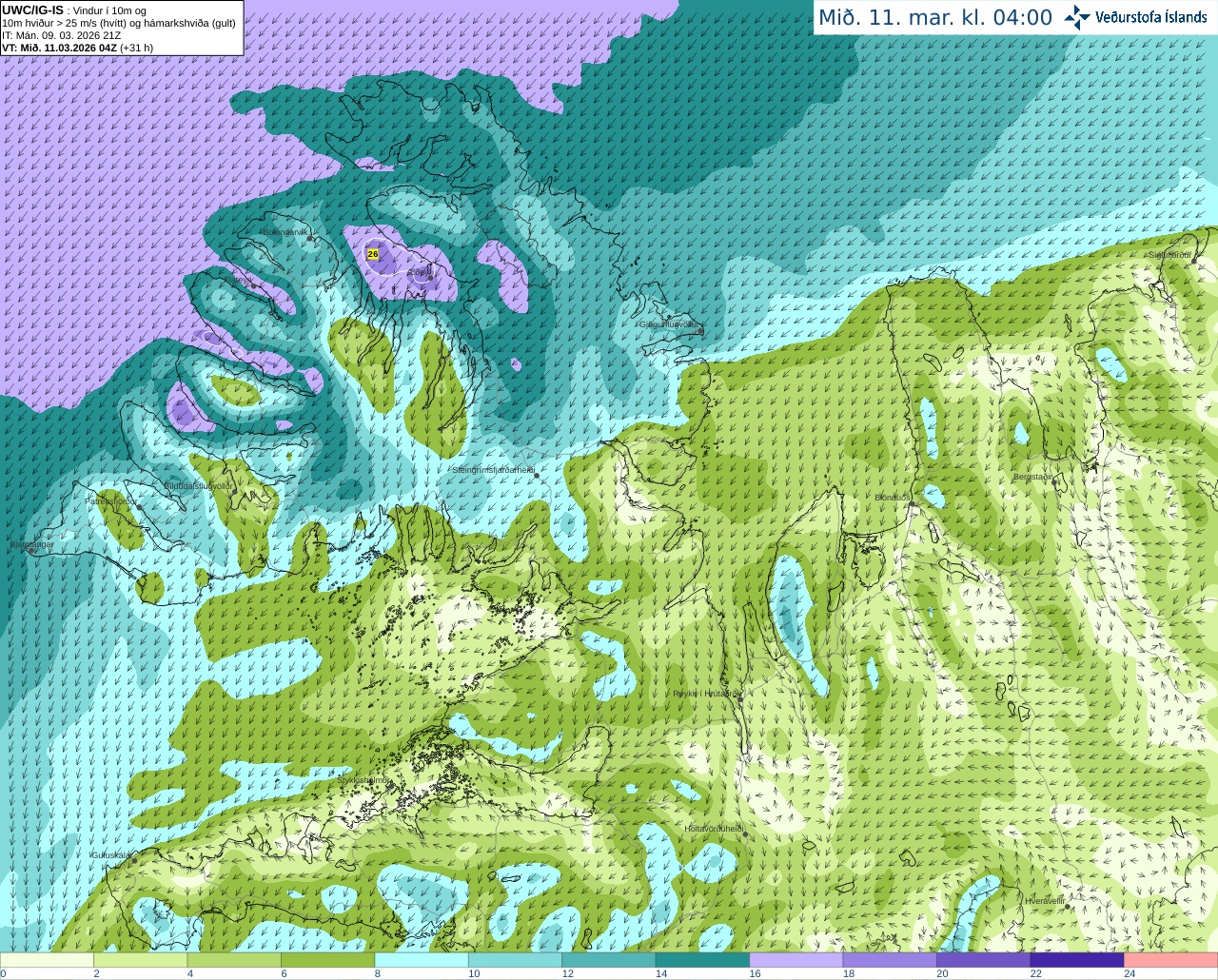This screenshot has height=980, width=1218.
Task: Click the 20–22 m/s violet legend swatch
Action: click(x=983, y=960)
